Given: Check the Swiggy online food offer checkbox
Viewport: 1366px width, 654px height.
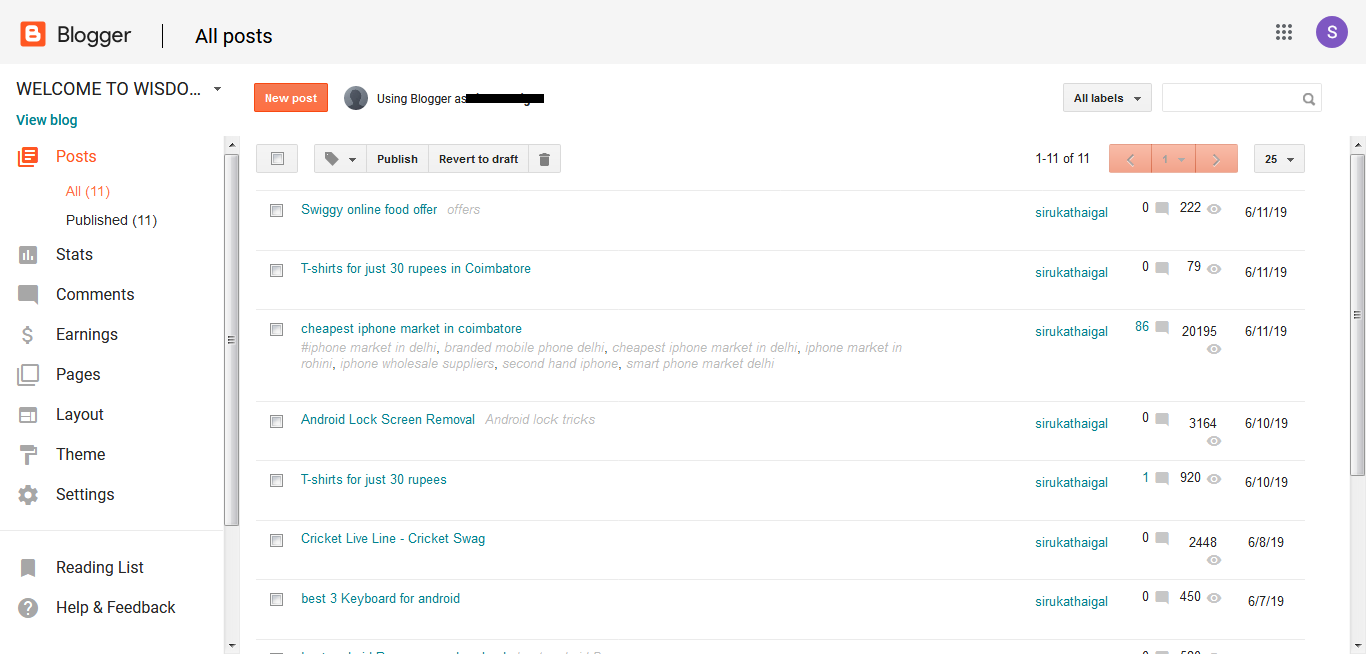Looking at the screenshot, I should tap(277, 211).
